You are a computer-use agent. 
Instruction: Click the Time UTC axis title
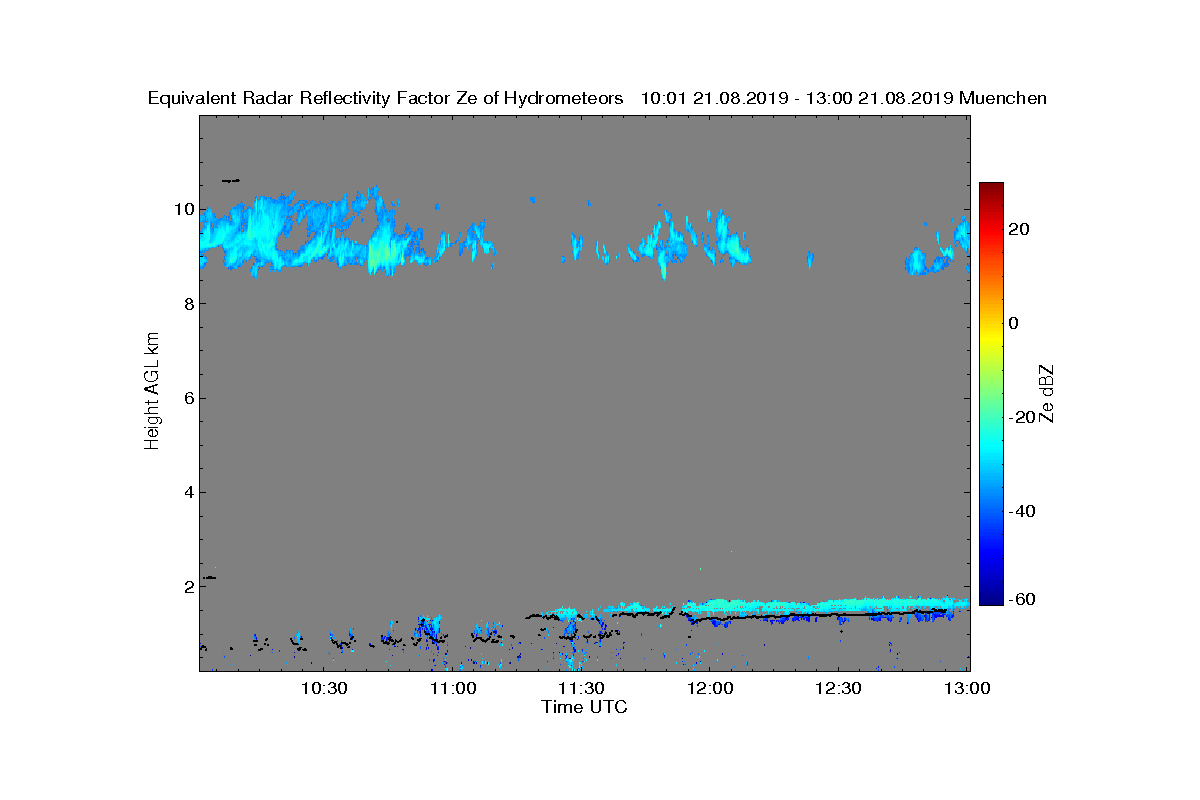click(584, 707)
